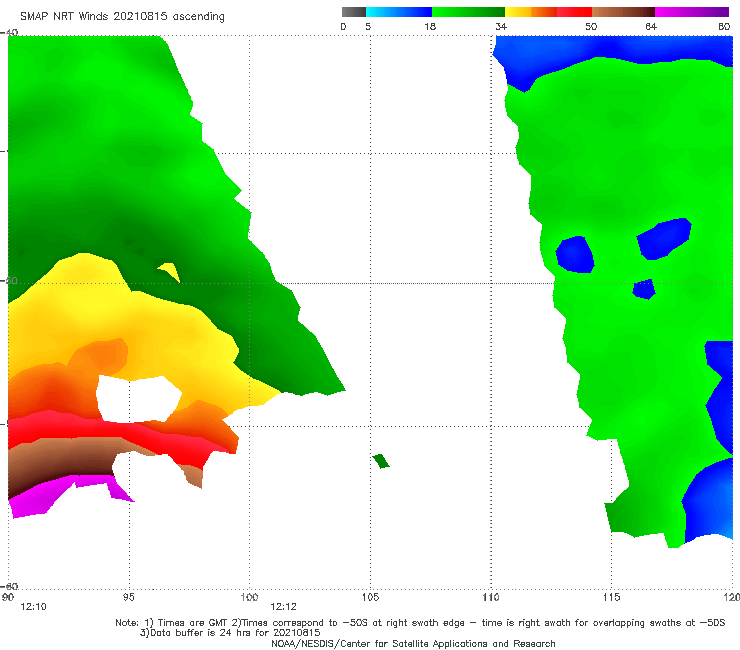
Task: Click the latitude label '-40' at the top left
Action: [9, 33]
